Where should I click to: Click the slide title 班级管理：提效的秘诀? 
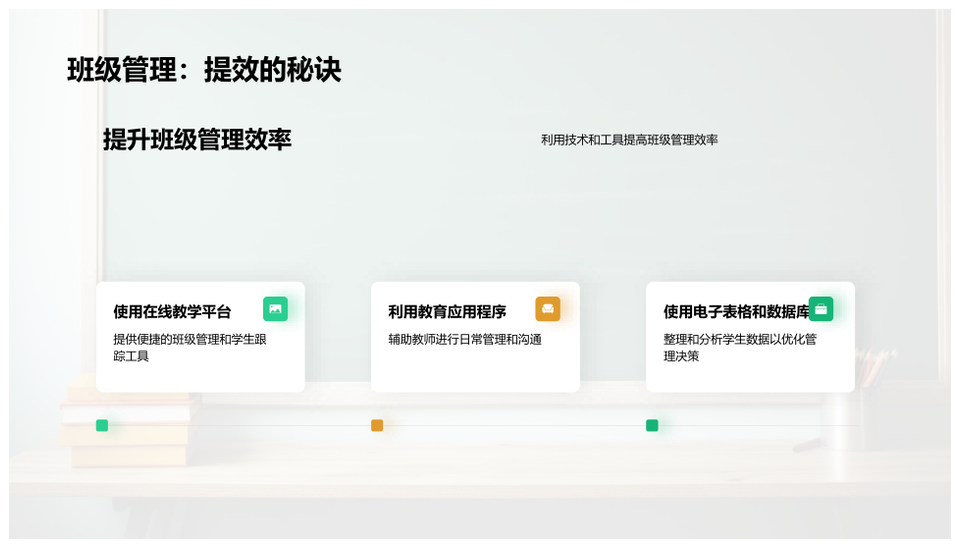(x=204, y=70)
